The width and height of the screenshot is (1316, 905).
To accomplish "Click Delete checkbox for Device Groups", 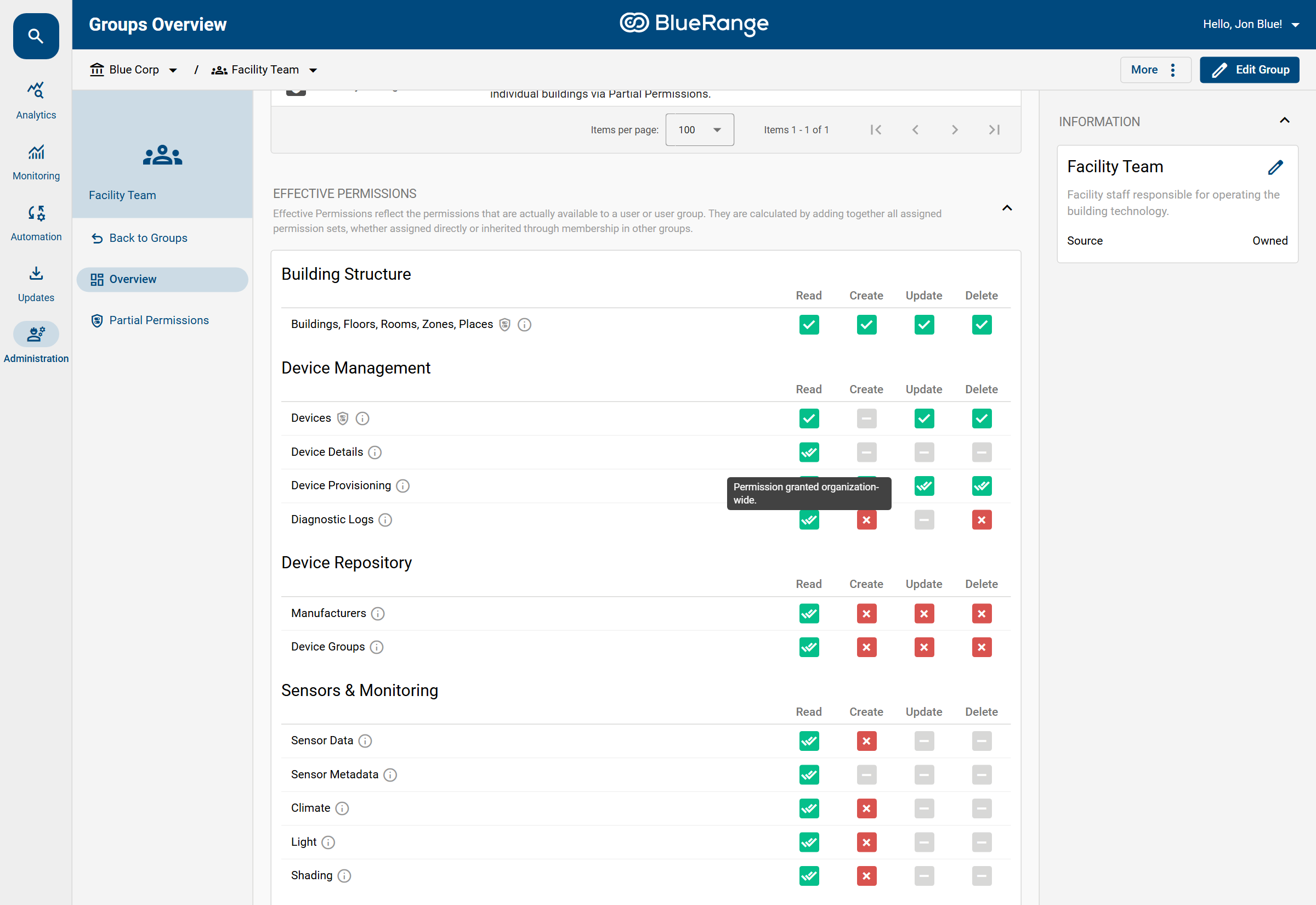I will [982, 647].
